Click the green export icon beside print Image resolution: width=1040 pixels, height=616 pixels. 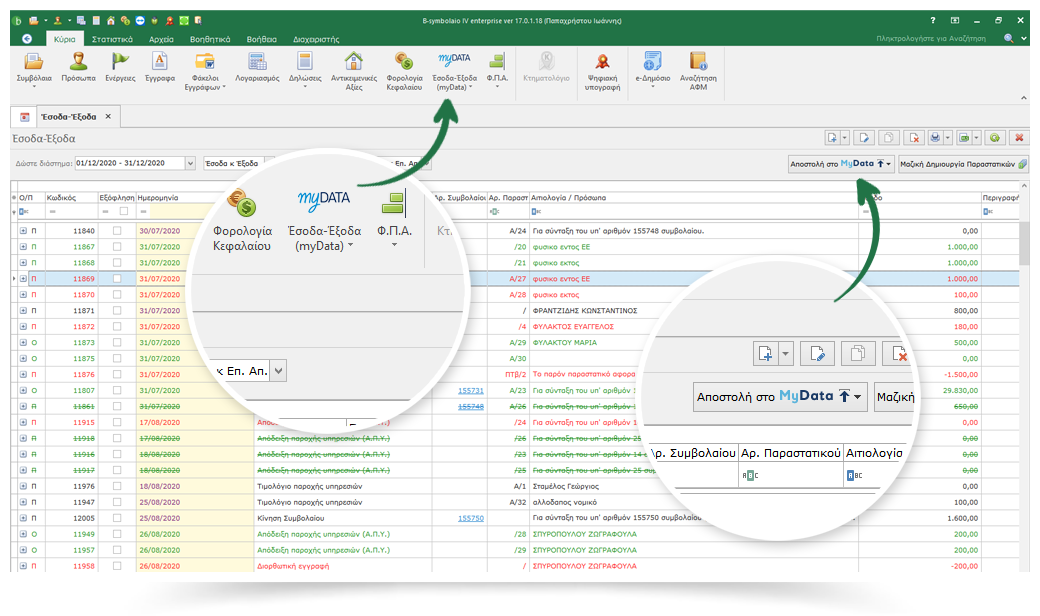pyautogui.click(x=964, y=138)
